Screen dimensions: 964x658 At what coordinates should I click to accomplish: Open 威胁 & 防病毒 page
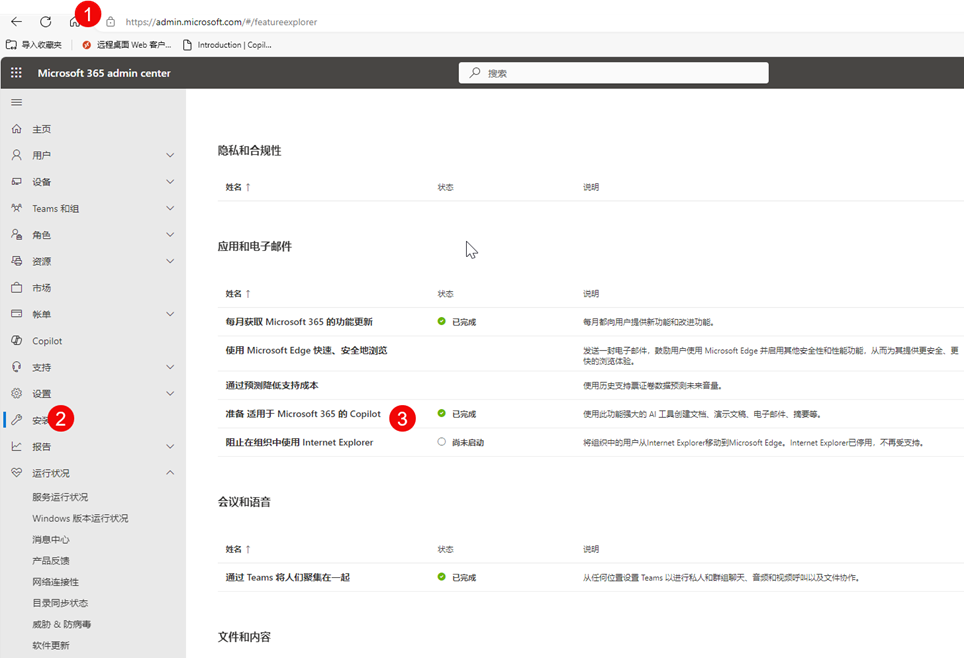[61, 624]
